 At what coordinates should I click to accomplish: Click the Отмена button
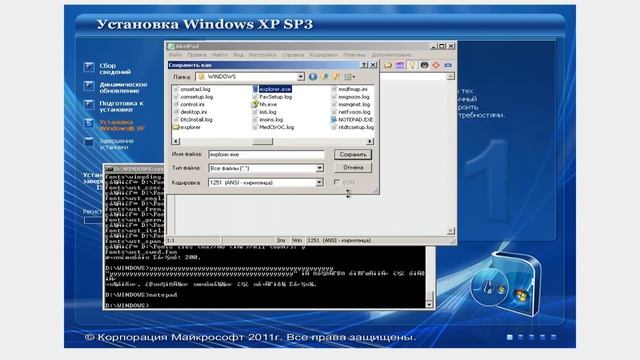353,167
